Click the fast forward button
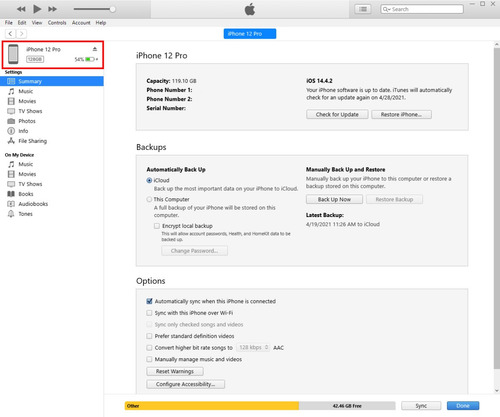Screen dimensions: 500x417 [x=52, y=9]
